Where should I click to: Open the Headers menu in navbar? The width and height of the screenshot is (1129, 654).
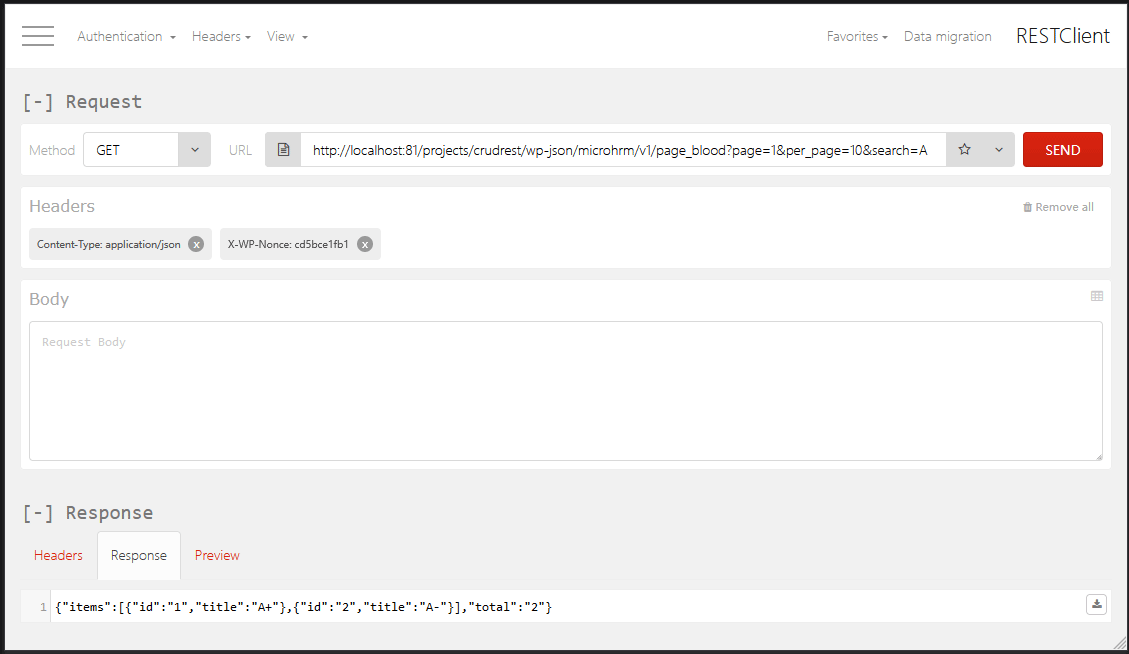pos(221,37)
